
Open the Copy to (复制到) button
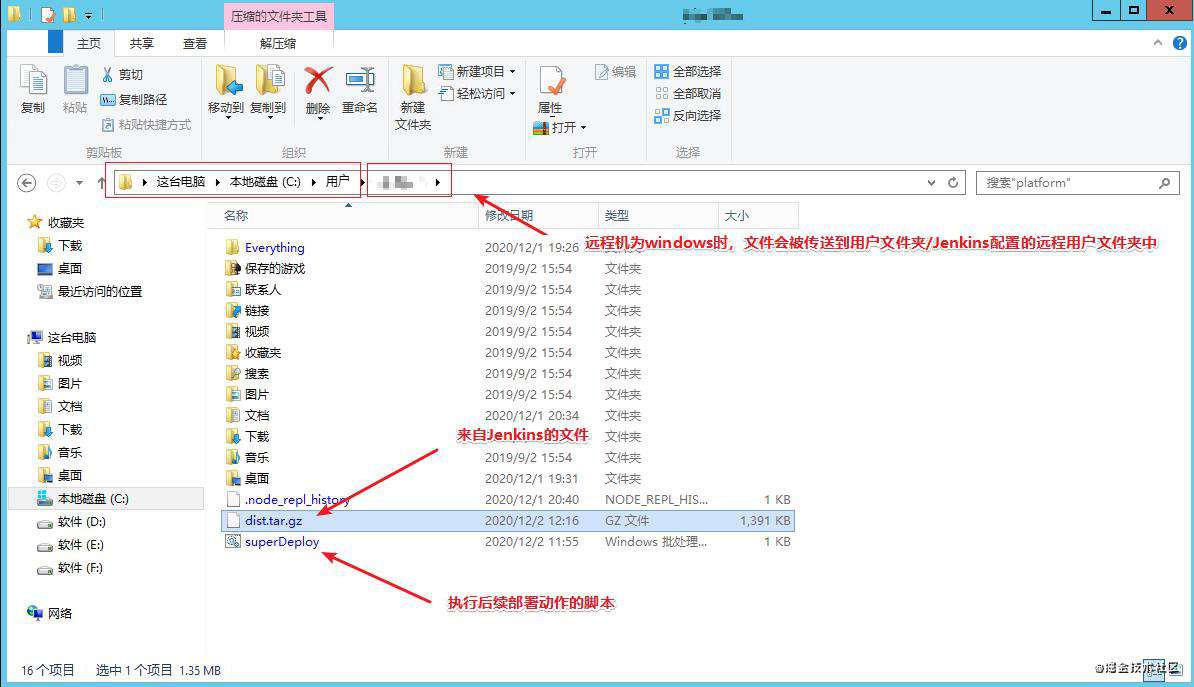click(268, 91)
